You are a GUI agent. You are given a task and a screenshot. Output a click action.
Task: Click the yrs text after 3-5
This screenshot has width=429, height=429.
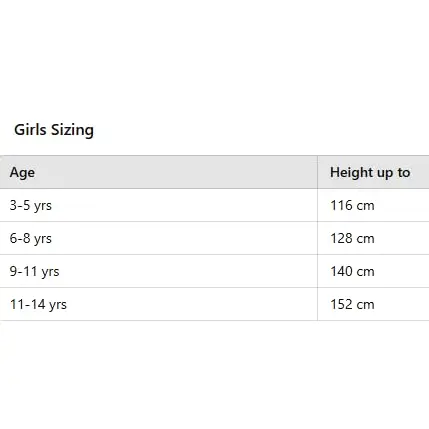pyautogui.click(x=43, y=206)
